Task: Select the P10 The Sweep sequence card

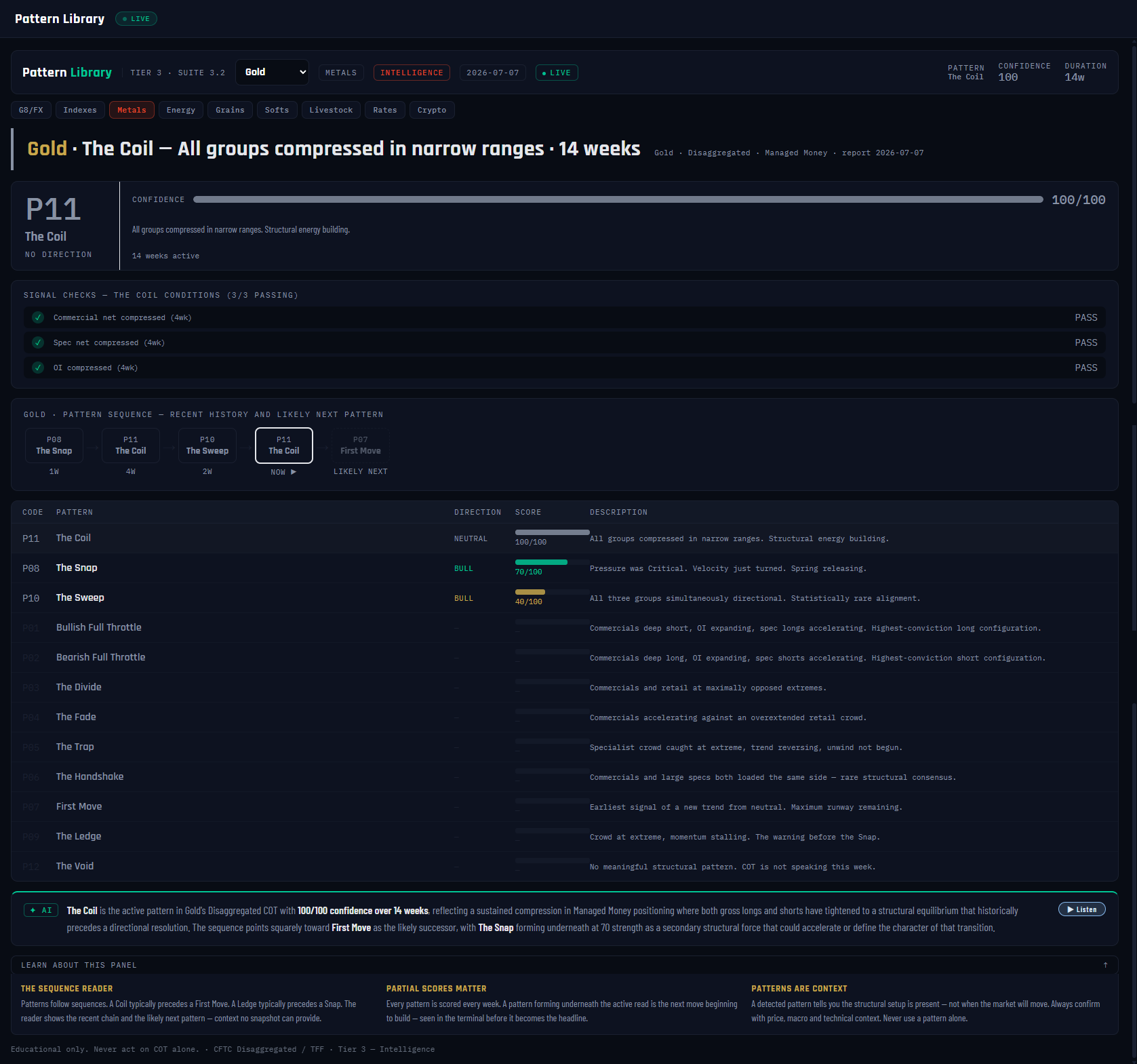Action: point(207,446)
